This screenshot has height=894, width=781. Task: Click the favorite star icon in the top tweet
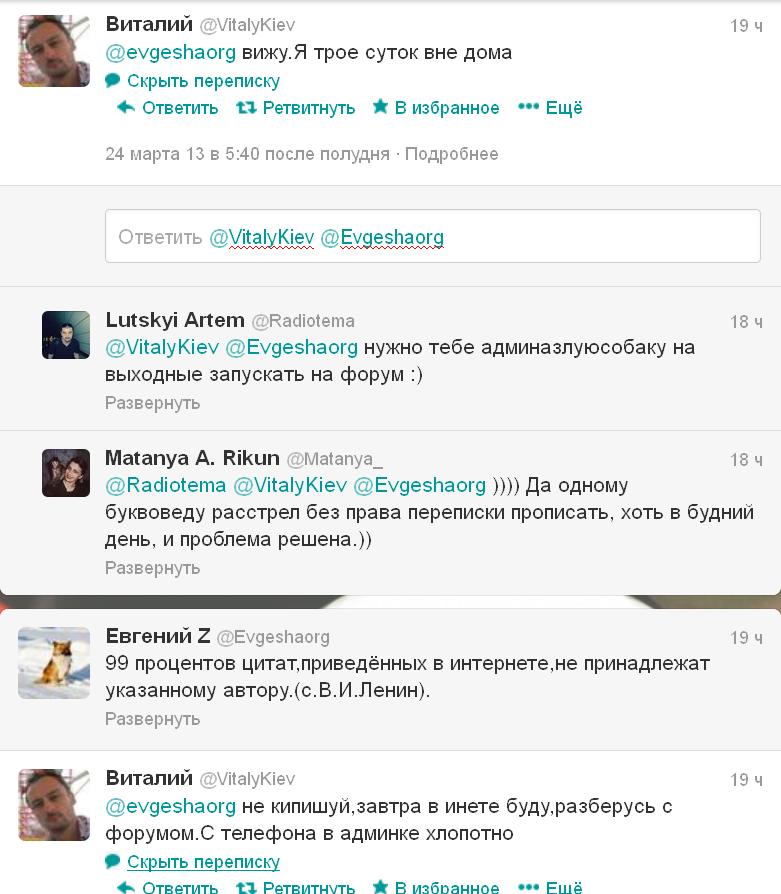pyautogui.click(x=380, y=106)
